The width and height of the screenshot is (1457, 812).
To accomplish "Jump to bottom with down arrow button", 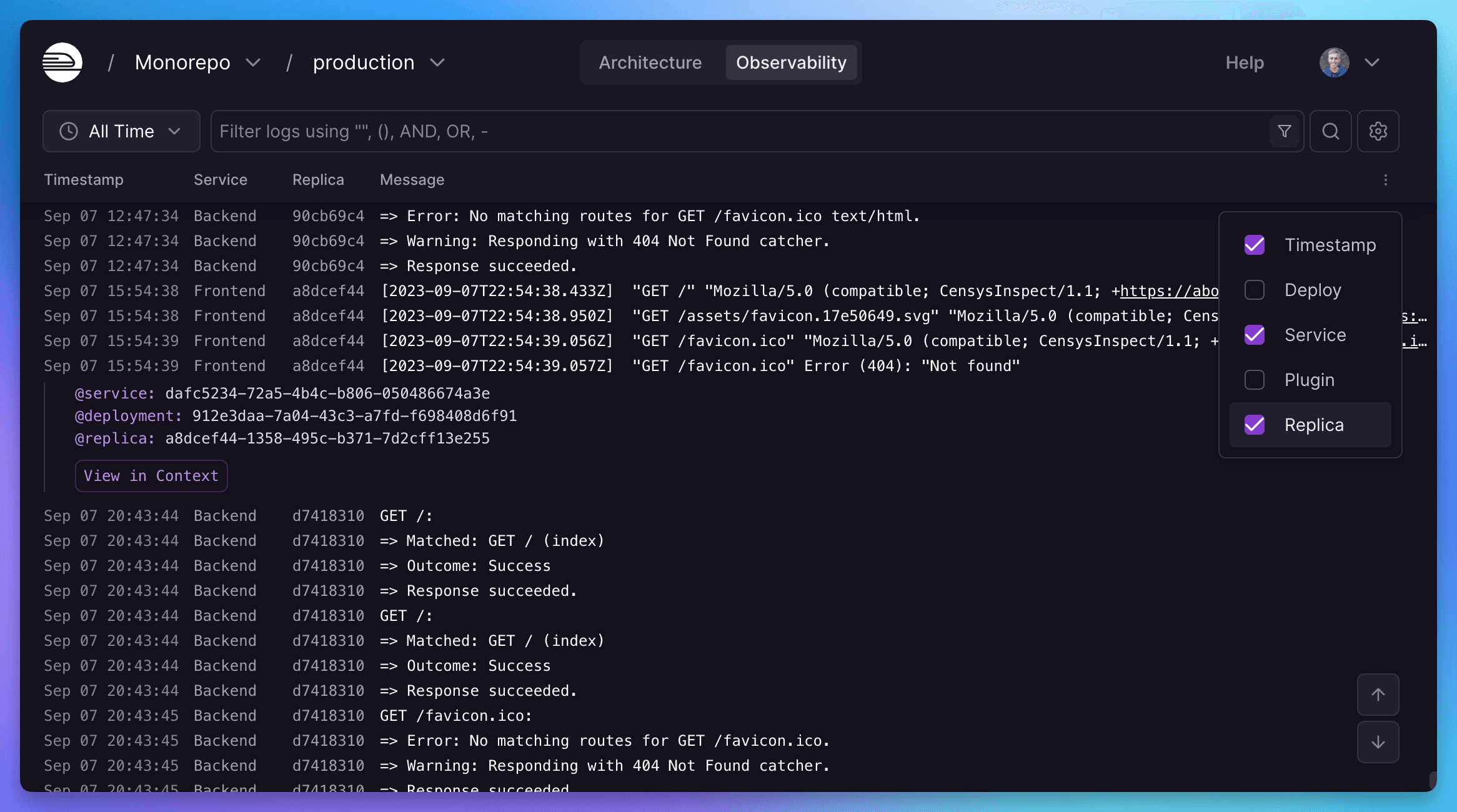I will 1378,742.
